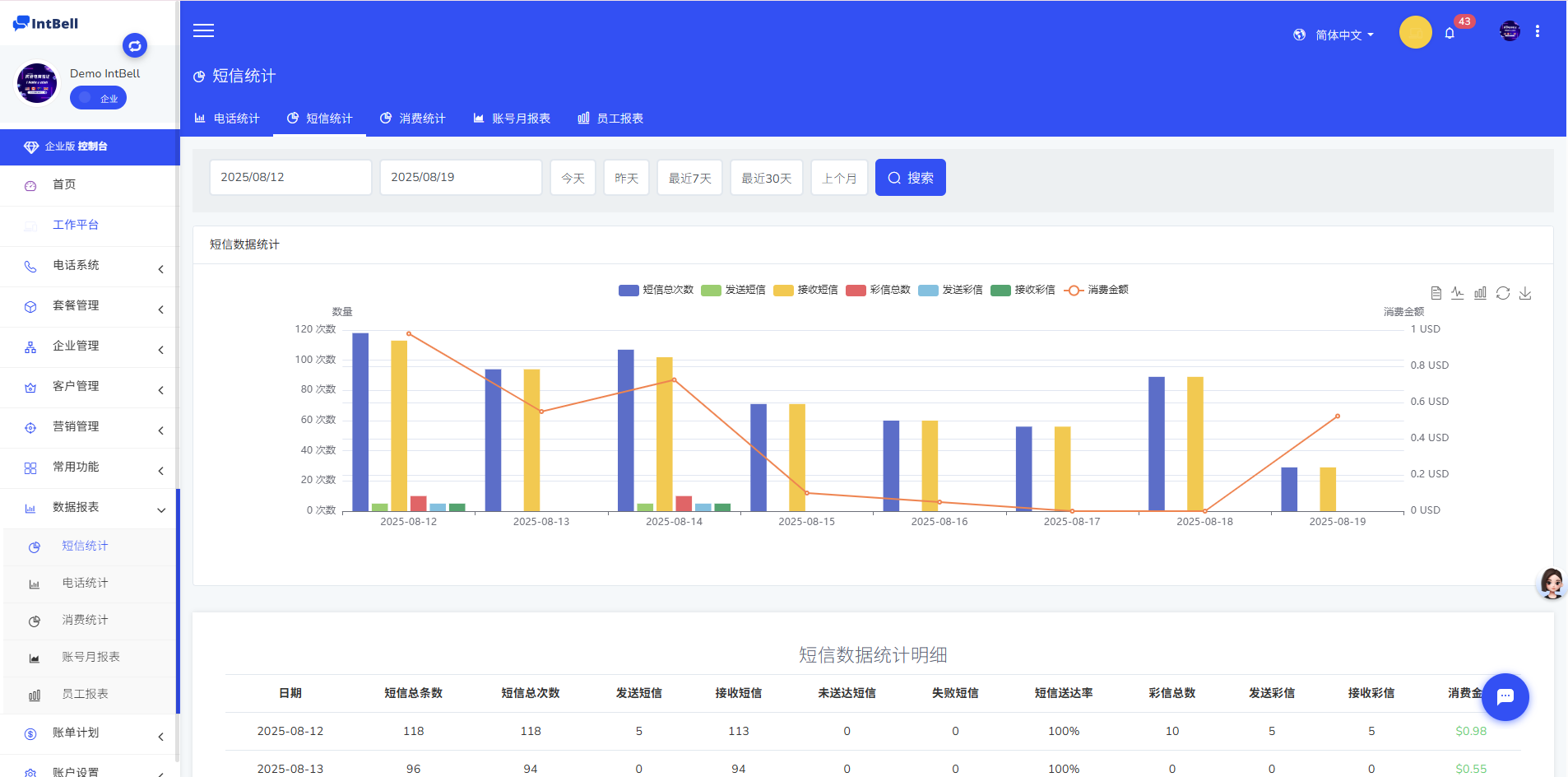Viewport: 1568px width, 777px height.
Task: Toggle 彩信总数 legend series
Action: pyautogui.click(x=879, y=290)
